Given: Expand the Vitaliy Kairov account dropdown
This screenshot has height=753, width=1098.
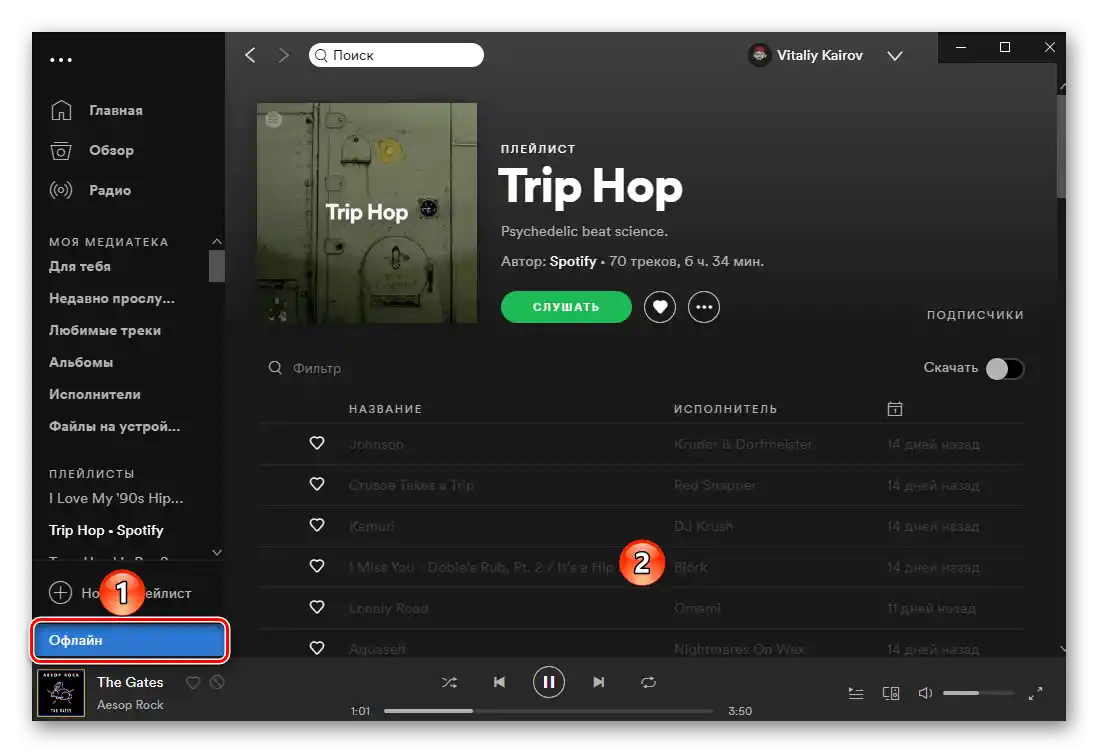Looking at the screenshot, I should click(x=895, y=55).
